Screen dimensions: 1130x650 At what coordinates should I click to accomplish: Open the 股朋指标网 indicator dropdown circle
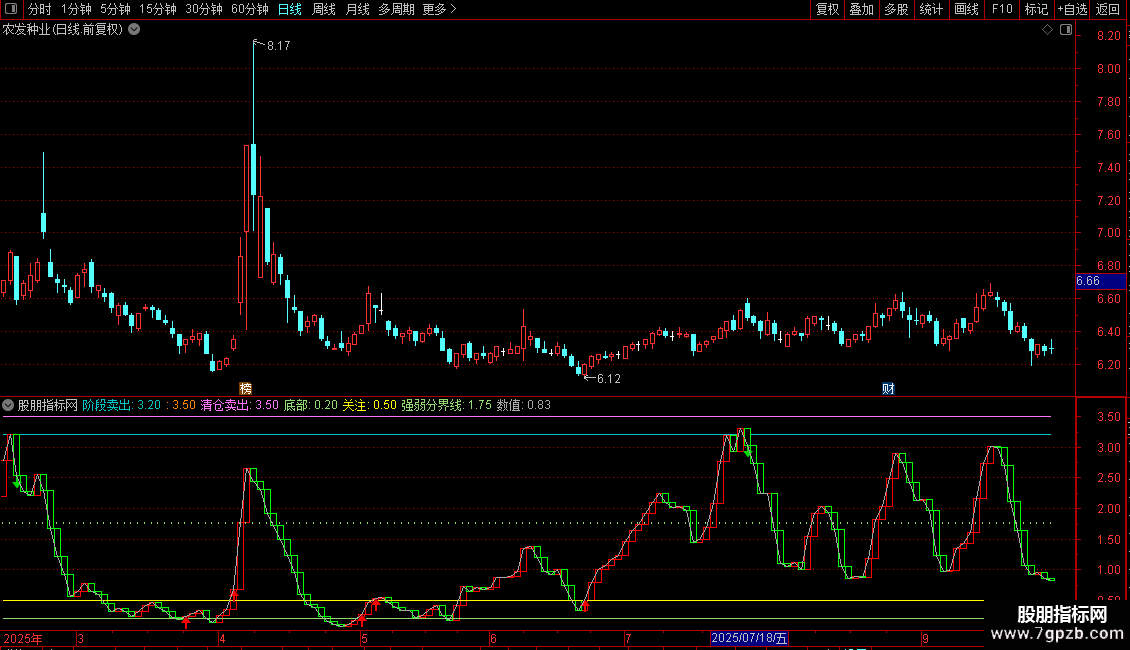coord(8,405)
